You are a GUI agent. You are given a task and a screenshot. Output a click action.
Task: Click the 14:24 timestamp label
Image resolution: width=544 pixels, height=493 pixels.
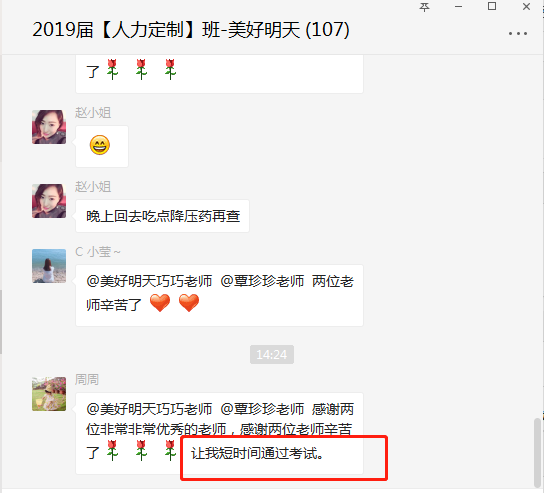(272, 355)
